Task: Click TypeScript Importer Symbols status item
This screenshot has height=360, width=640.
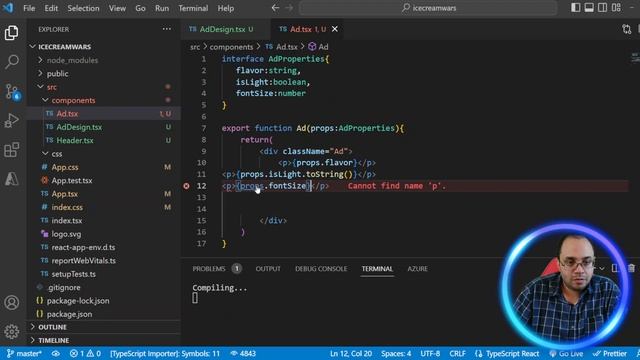Action: coord(165,353)
